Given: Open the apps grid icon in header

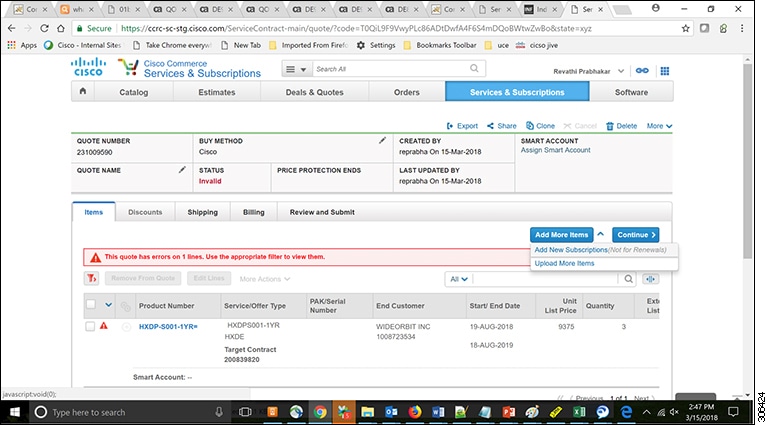Looking at the screenshot, I should pyautogui.click(x=664, y=71).
